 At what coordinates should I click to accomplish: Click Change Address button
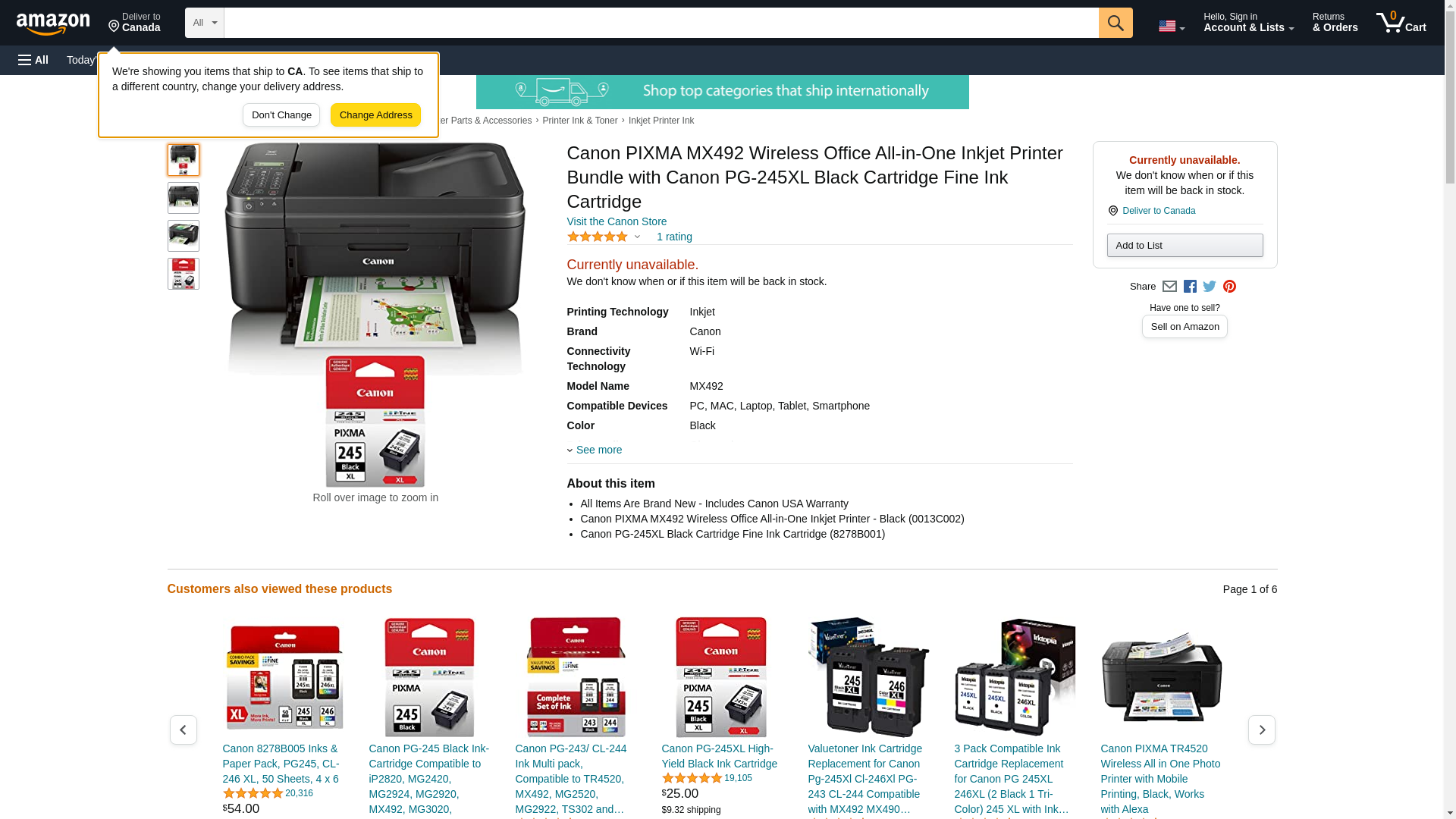[x=376, y=115]
